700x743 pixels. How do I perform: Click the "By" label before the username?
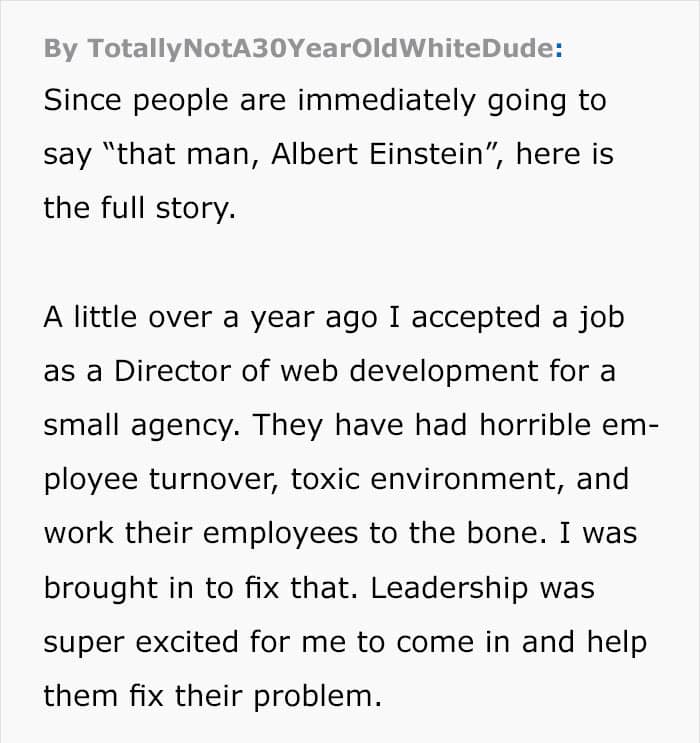tap(60, 50)
